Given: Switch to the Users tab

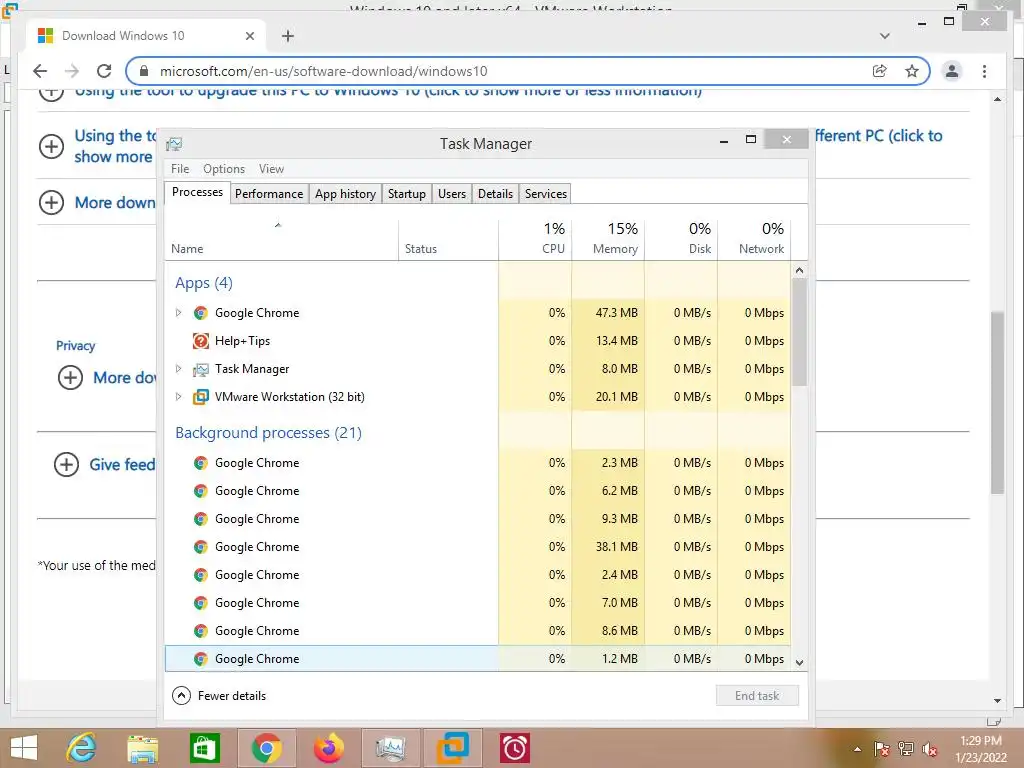Looking at the screenshot, I should click(x=452, y=194).
